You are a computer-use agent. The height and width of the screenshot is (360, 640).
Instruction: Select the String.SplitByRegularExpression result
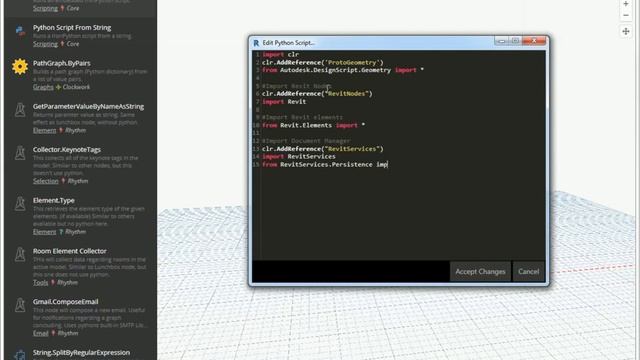click(x=80, y=353)
